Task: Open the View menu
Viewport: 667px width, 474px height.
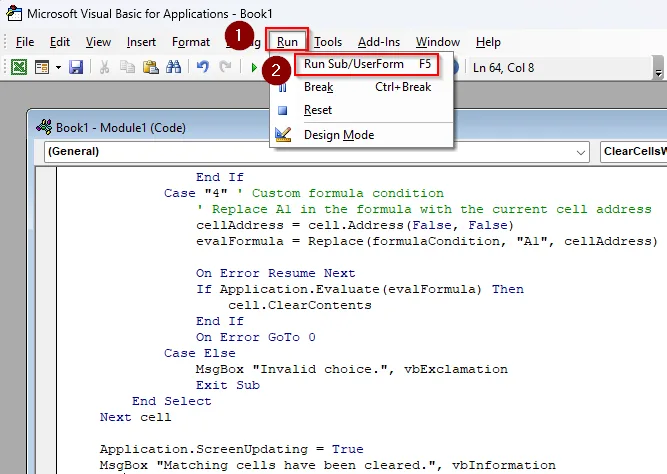Action: tap(98, 42)
